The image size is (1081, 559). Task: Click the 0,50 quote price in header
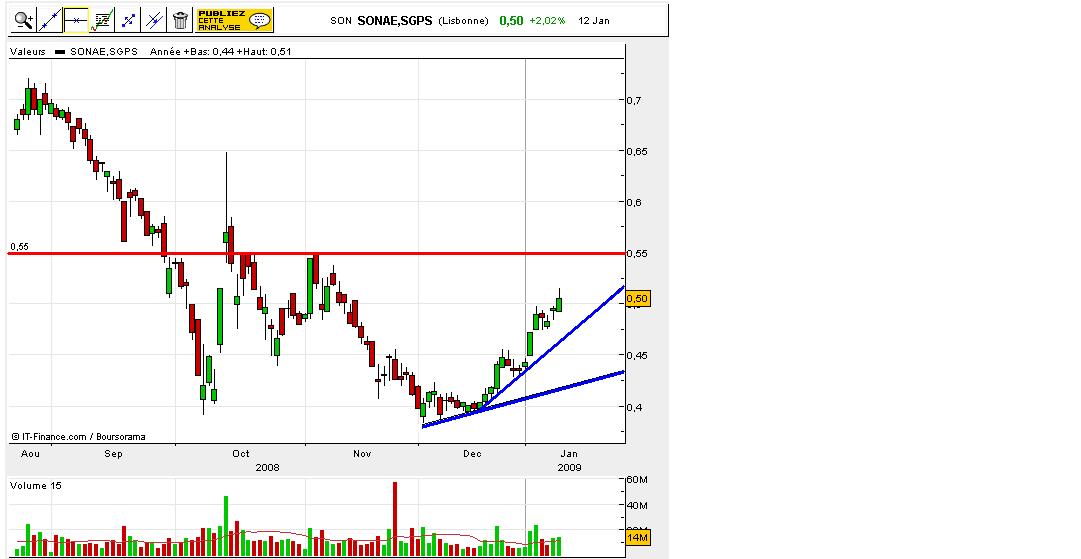[512, 21]
